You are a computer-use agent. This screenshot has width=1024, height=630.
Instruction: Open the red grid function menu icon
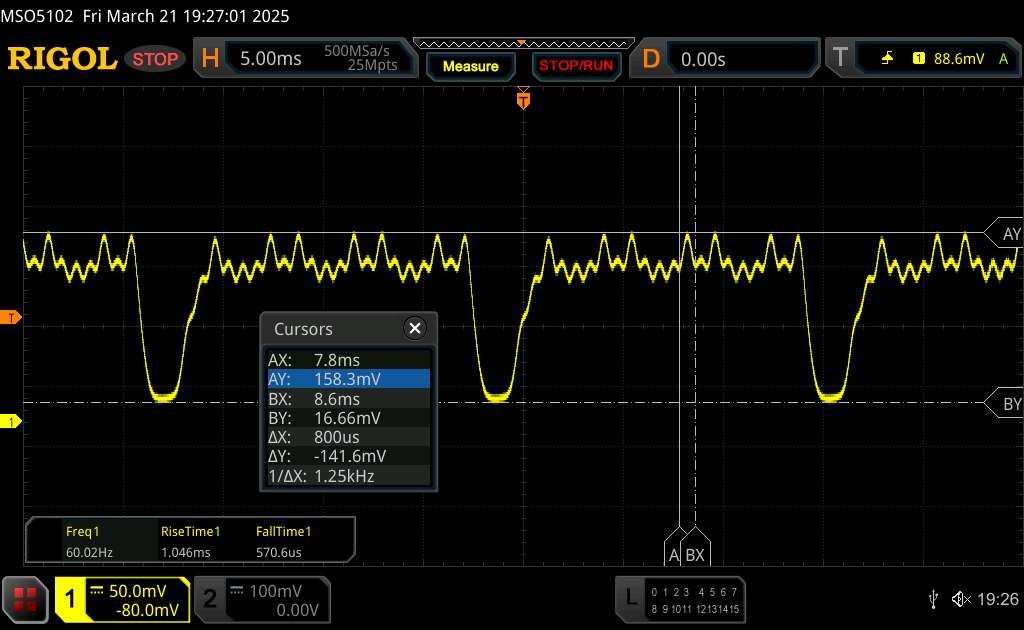click(x=25, y=599)
